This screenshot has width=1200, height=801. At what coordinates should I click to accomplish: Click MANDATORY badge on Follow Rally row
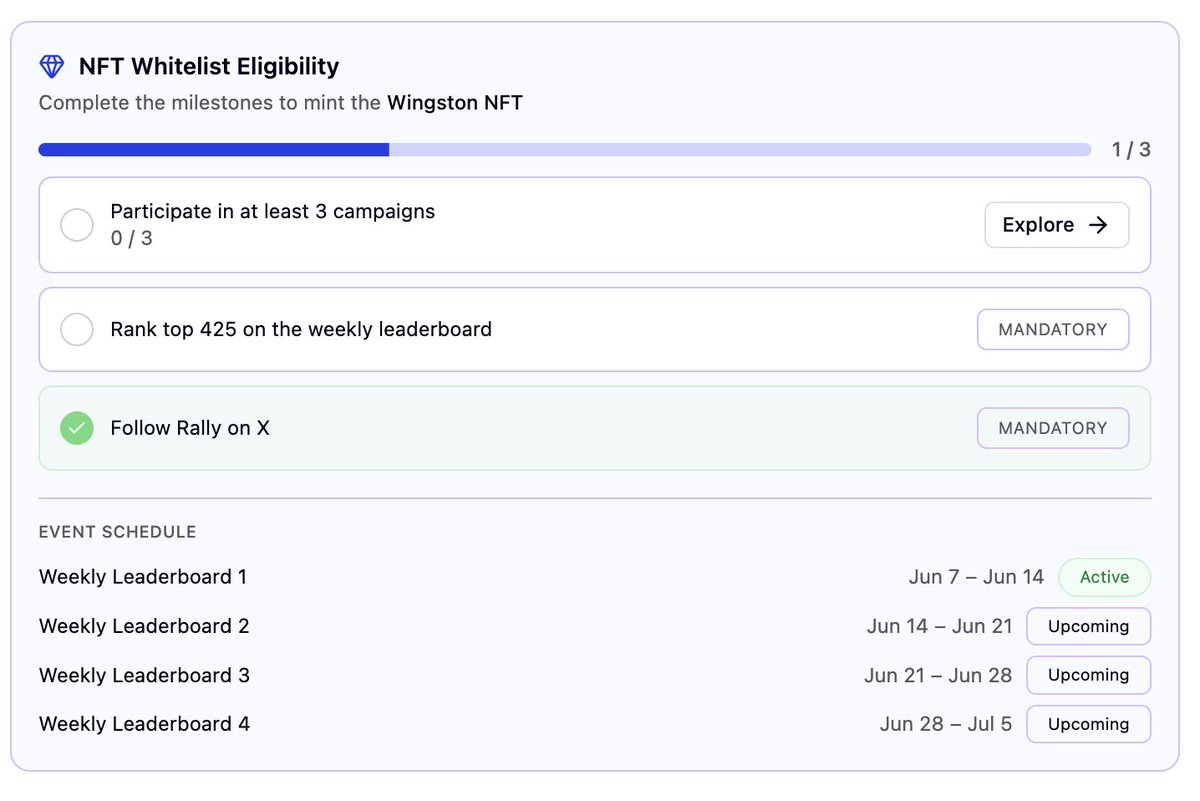coord(1053,428)
